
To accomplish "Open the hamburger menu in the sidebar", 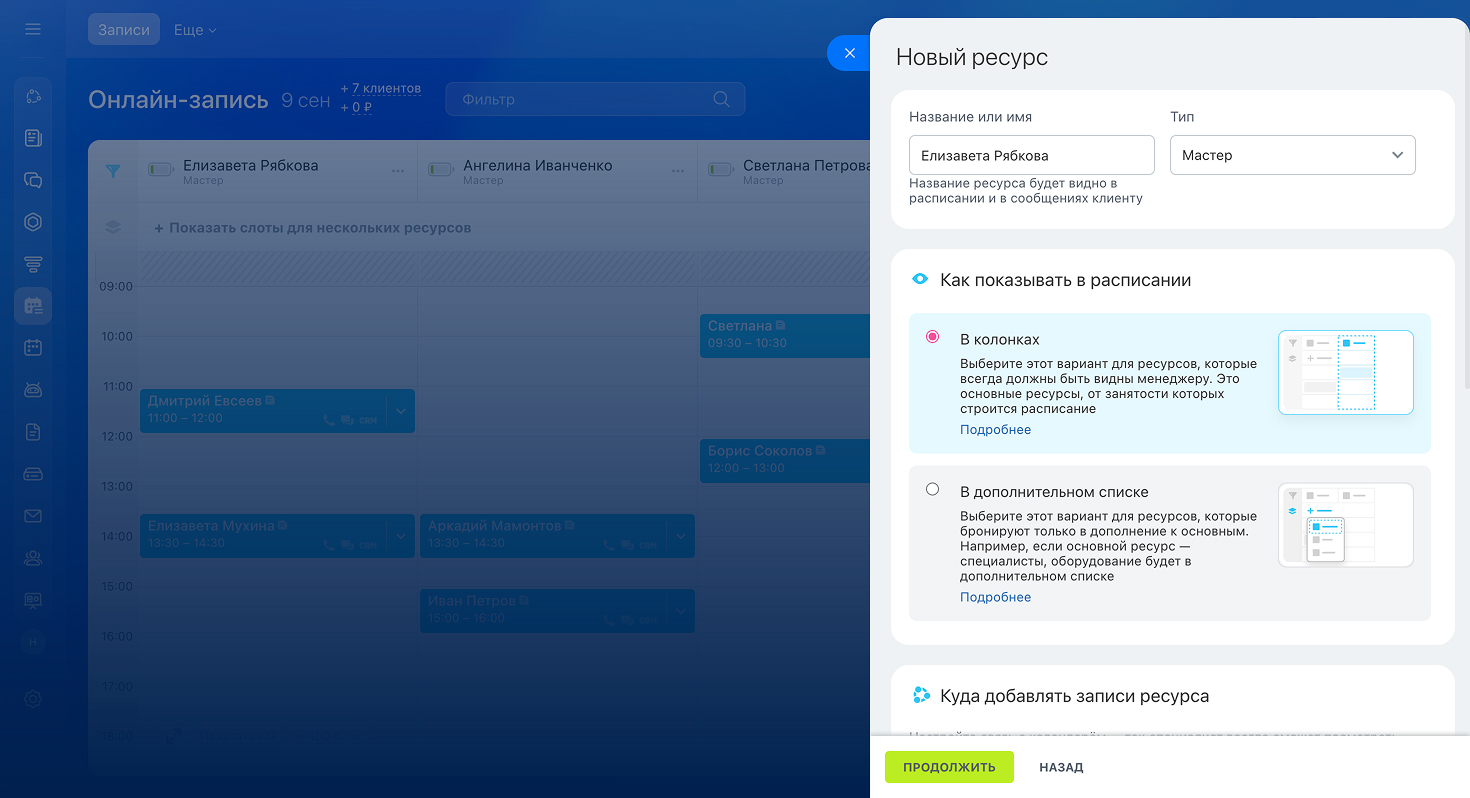I will point(33,29).
